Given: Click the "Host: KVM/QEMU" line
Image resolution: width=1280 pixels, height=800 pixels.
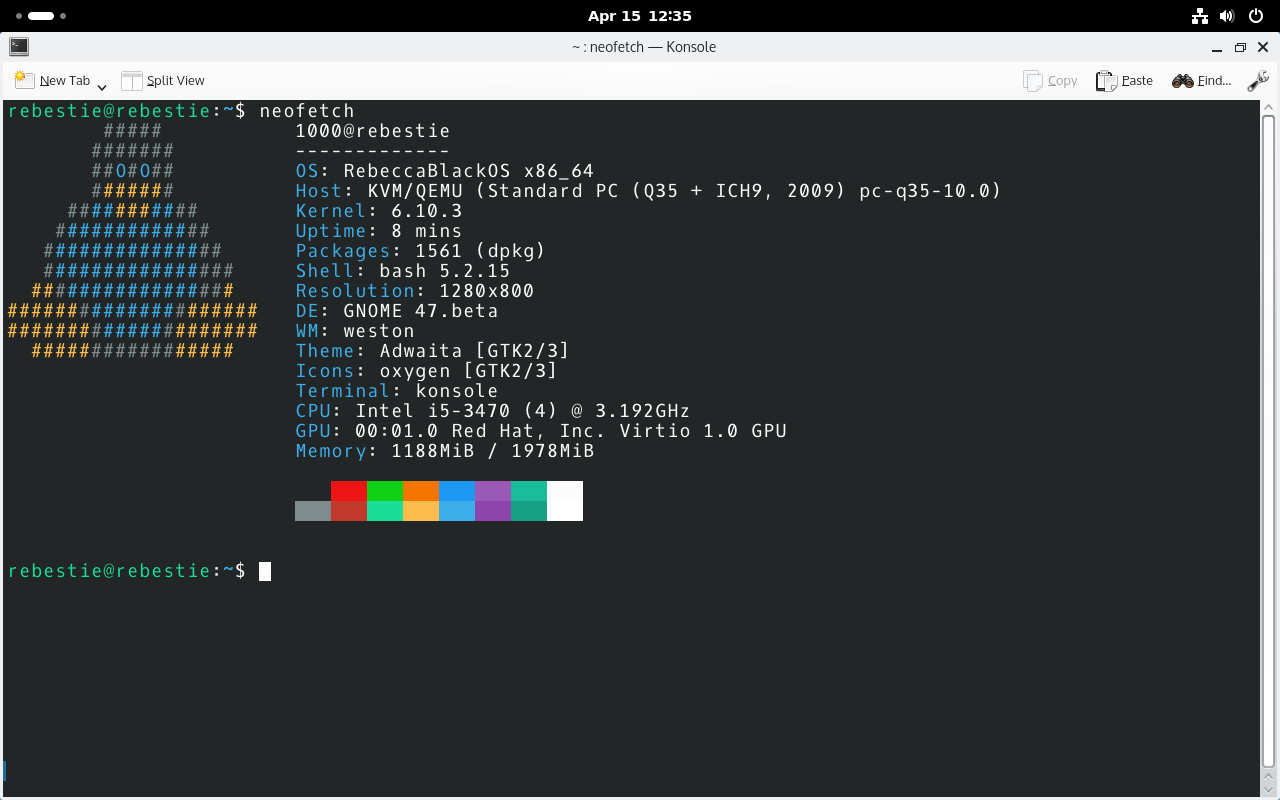Looking at the screenshot, I should click(x=649, y=191).
